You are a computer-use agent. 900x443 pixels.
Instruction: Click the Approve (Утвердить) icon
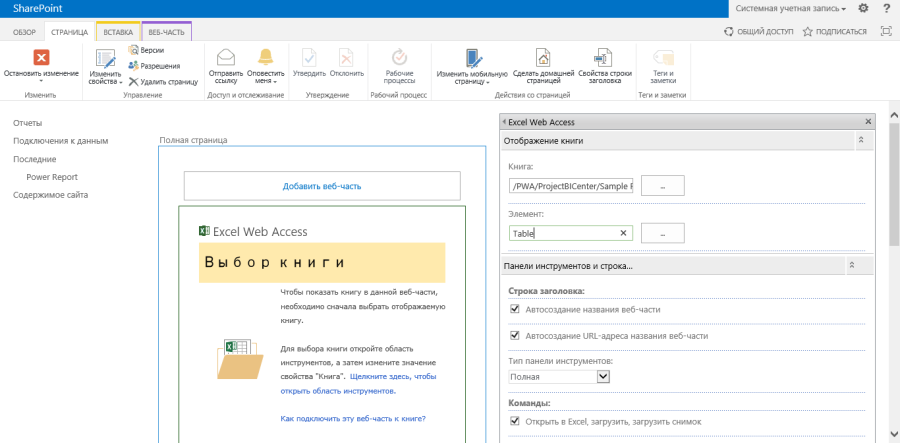point(309,57)
